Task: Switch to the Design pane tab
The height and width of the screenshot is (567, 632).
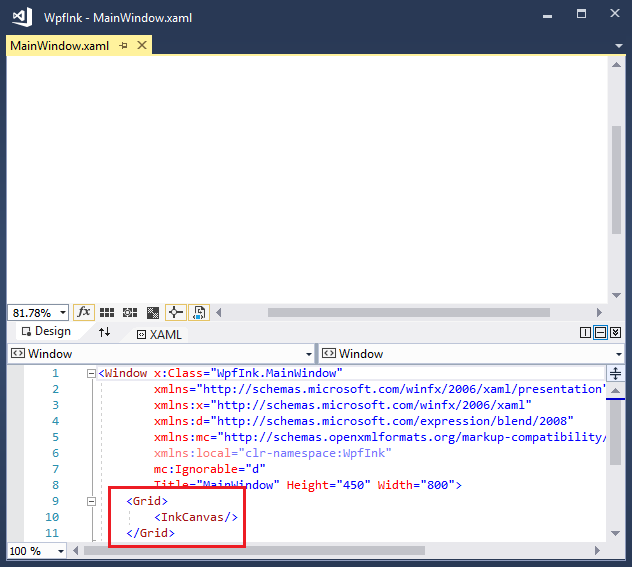Action: (46, 331)
